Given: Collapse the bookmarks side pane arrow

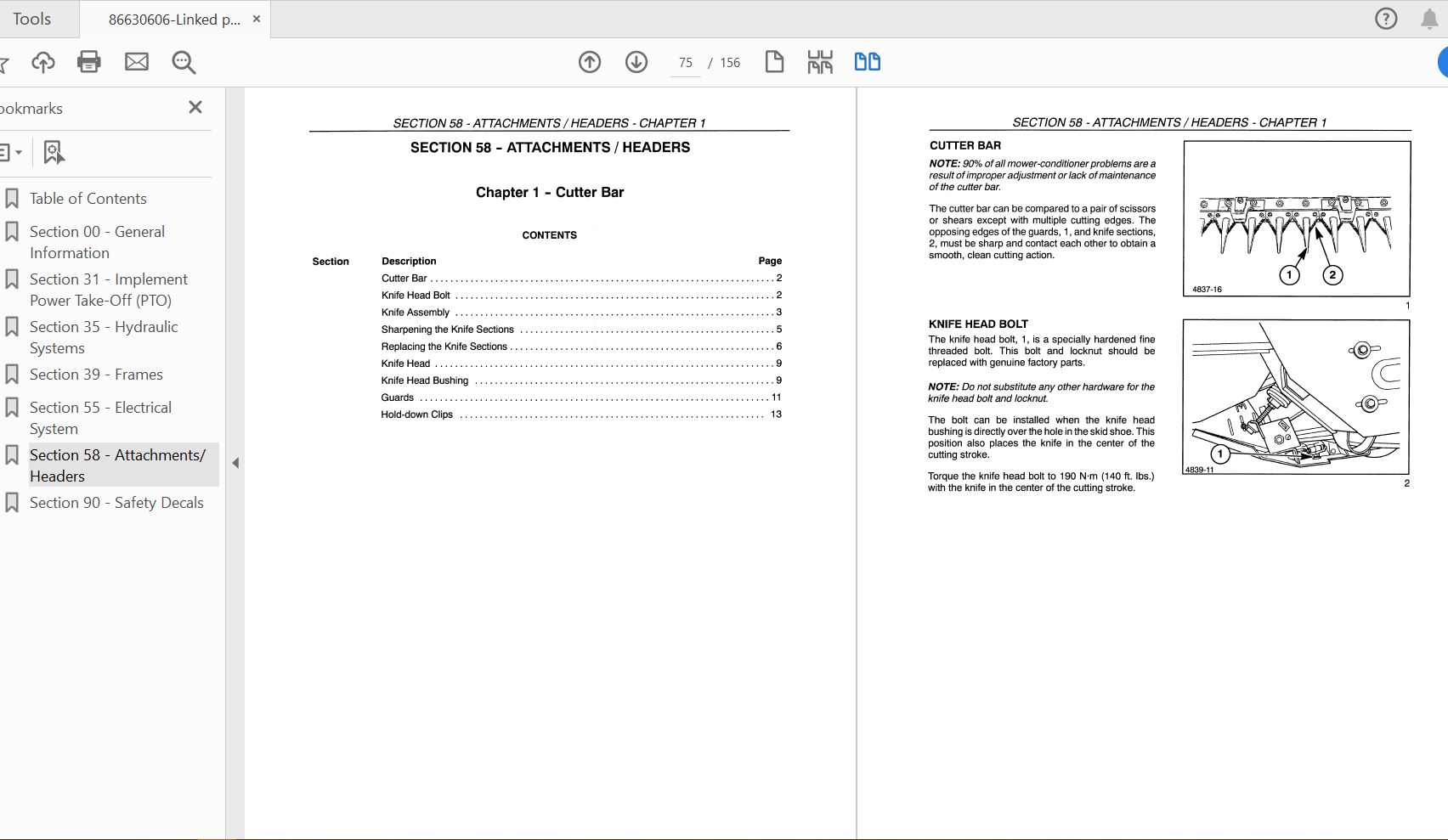Looking at the screenshot, I should tap(235, 463).
